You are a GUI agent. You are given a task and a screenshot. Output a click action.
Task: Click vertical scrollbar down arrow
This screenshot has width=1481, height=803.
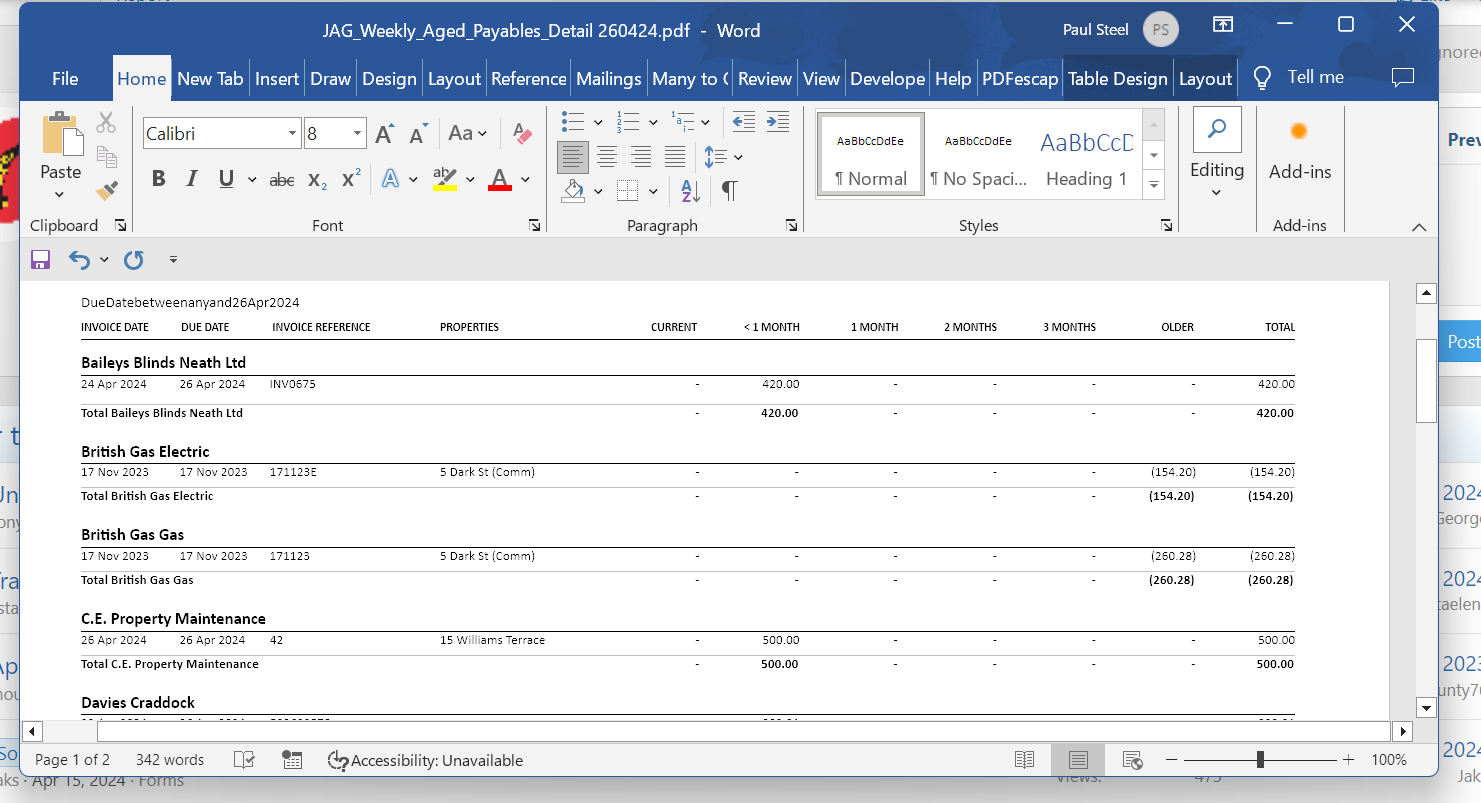tap(1427, 707)
